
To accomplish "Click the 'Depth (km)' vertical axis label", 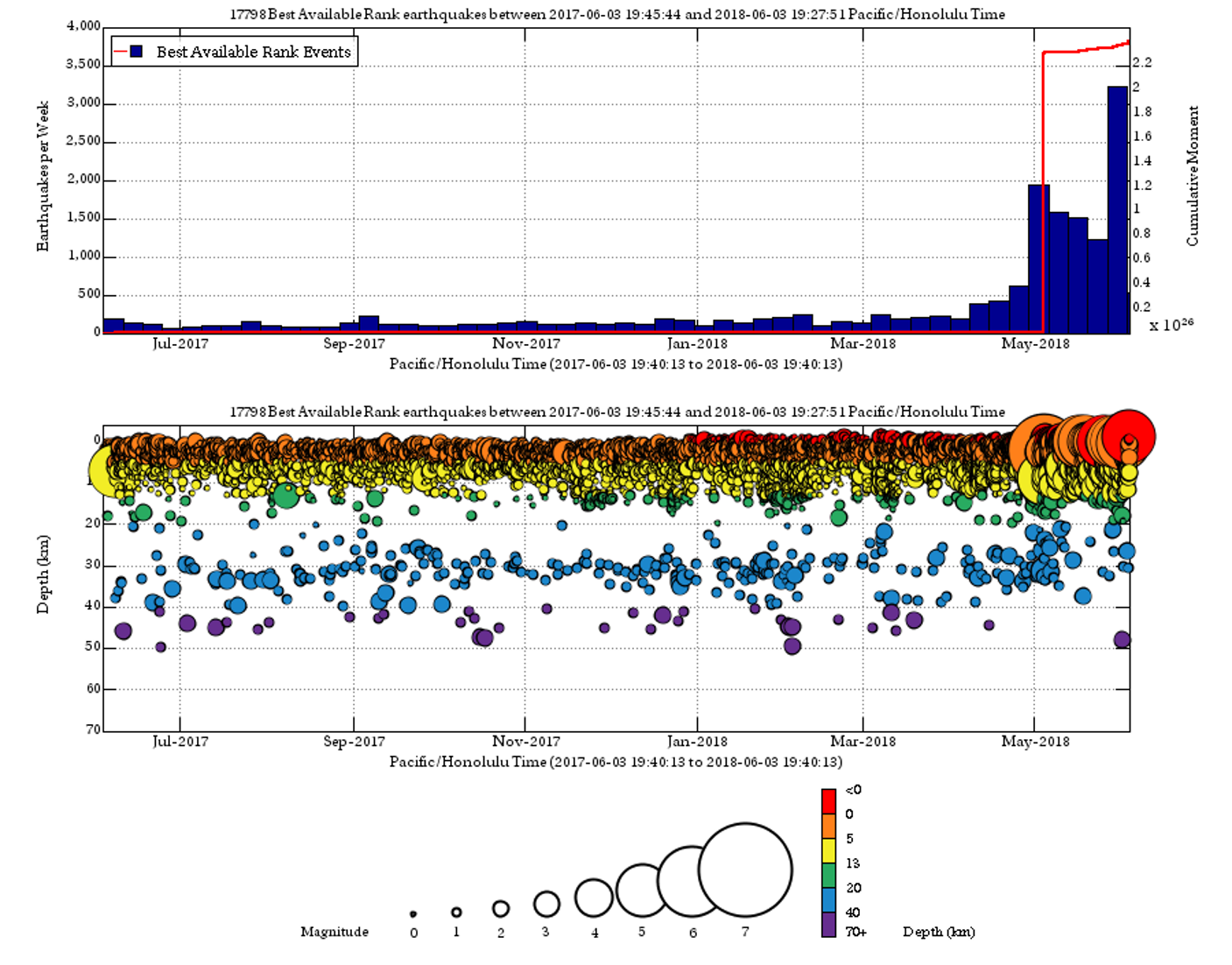I will [x=43, y=574].
